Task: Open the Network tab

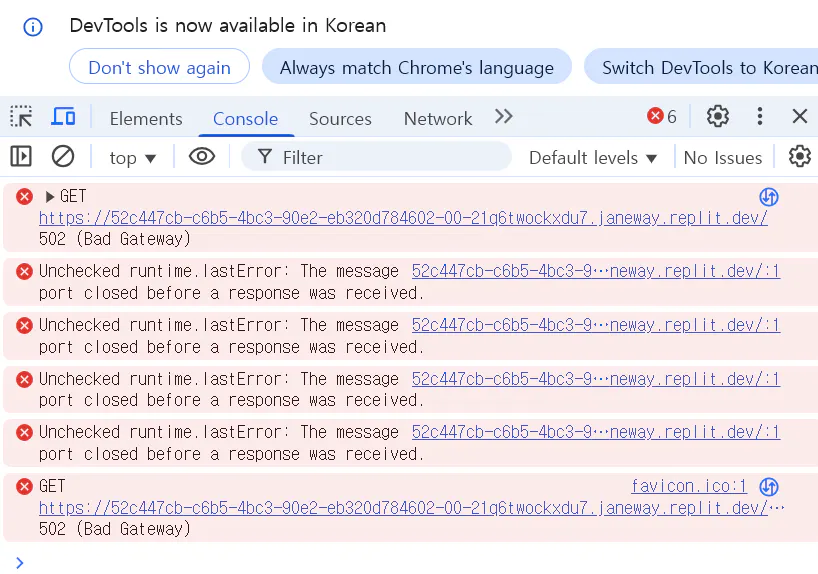Action: (x=438, y=118)
